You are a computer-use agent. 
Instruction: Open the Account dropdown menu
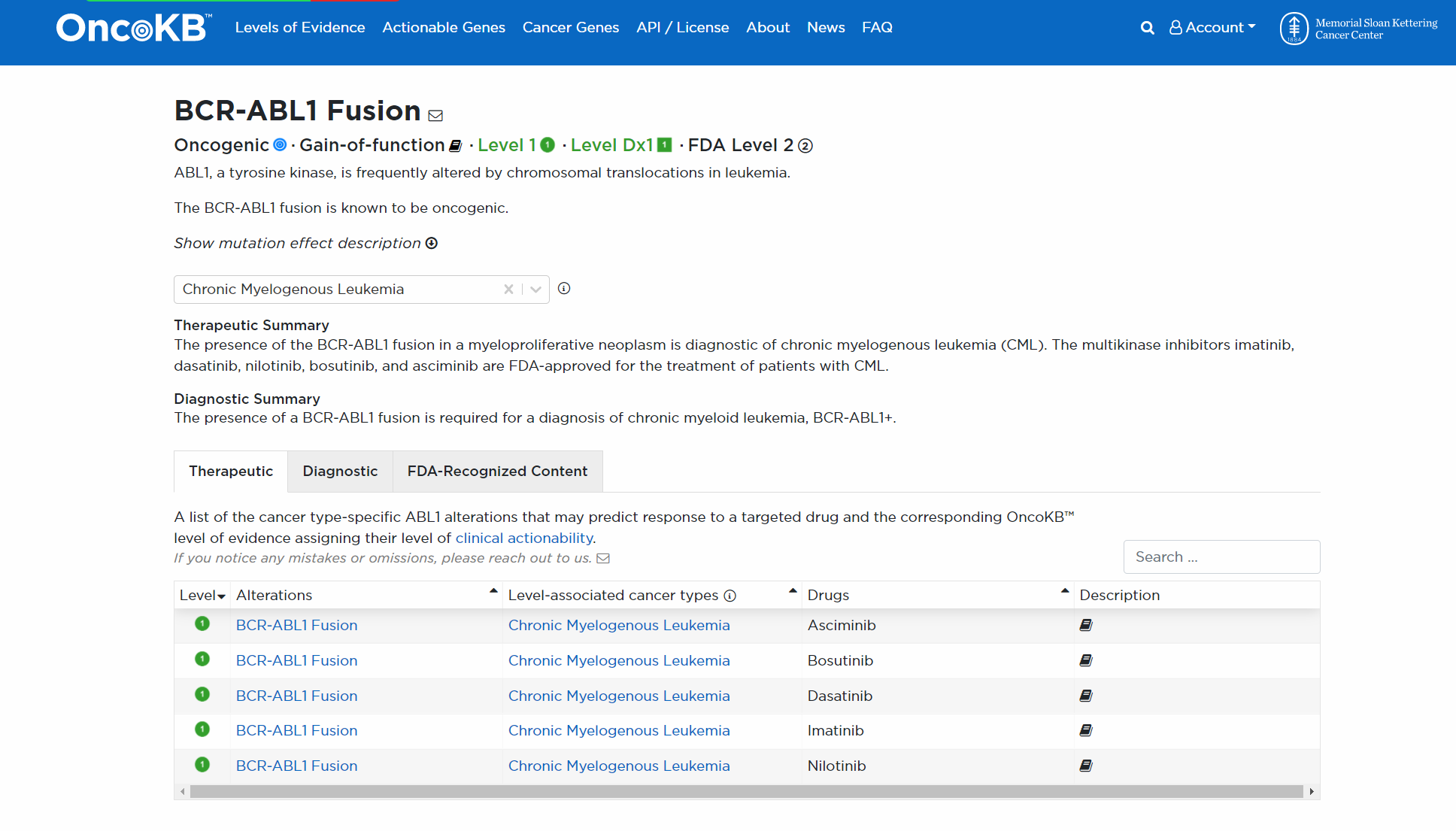pos(1212,27)
